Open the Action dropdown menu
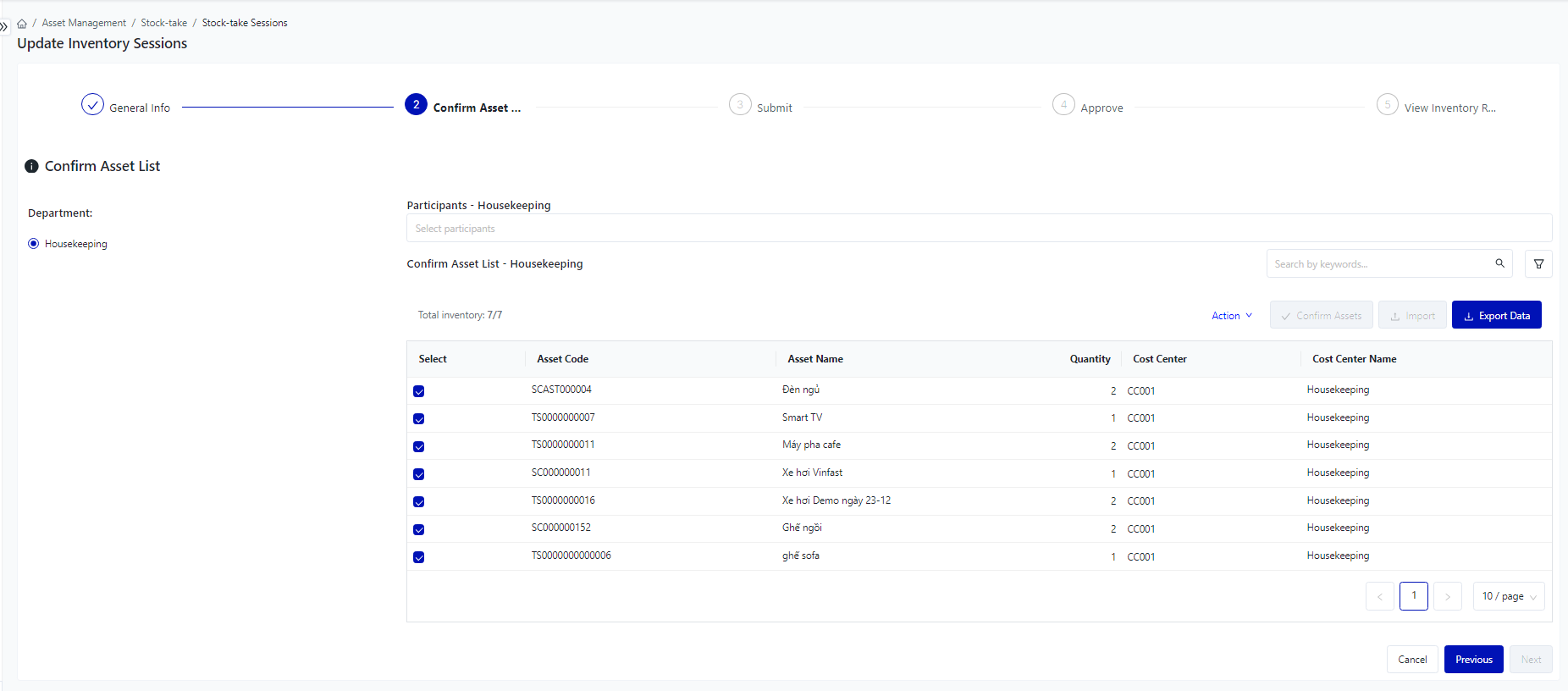The height and width of the screenshot is (691, 1568). tap(1231, 316)
